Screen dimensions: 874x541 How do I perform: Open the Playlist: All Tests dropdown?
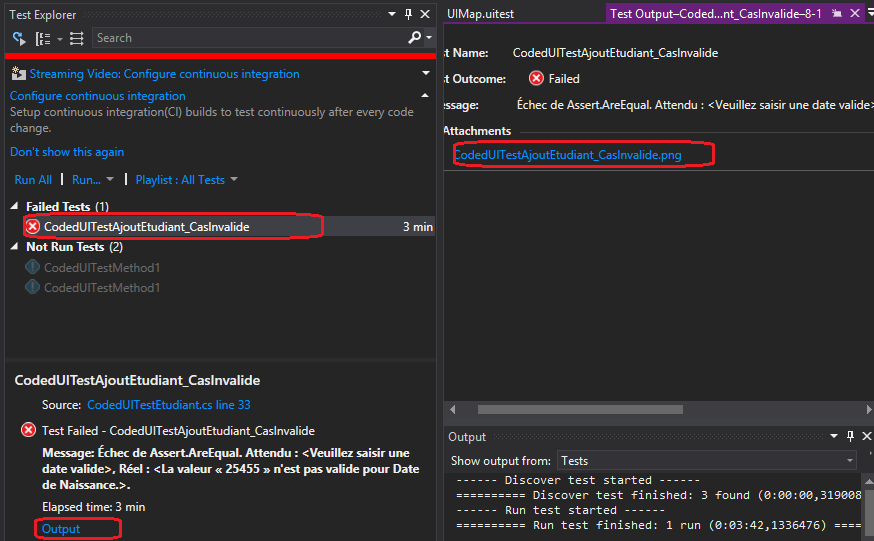point(187,180)
